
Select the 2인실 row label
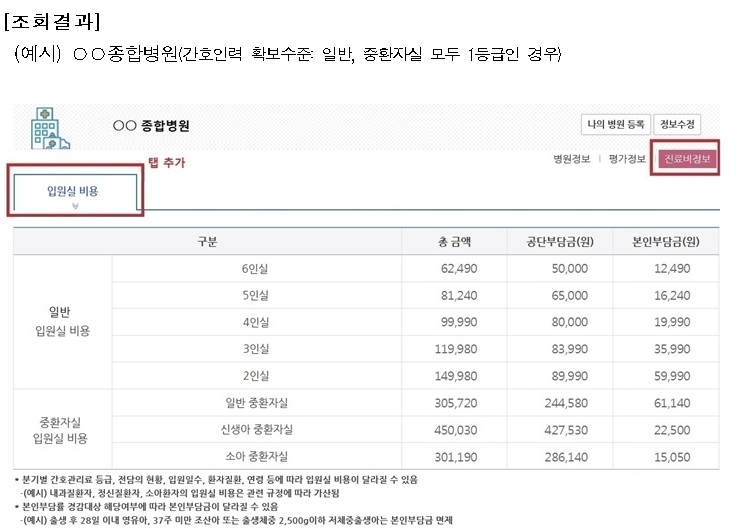click(256, 376)
